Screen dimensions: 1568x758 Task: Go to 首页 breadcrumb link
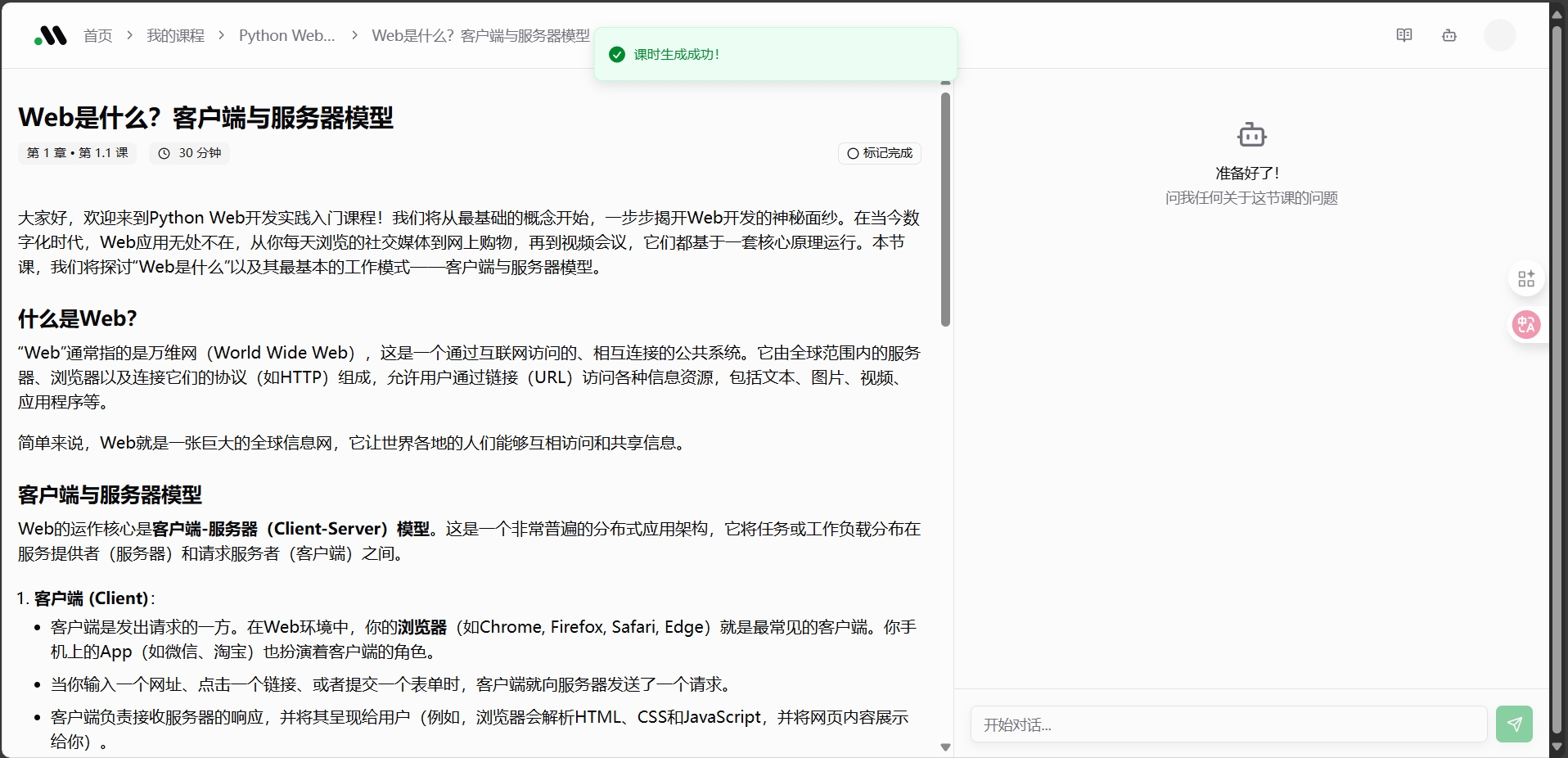click(97, 36)
